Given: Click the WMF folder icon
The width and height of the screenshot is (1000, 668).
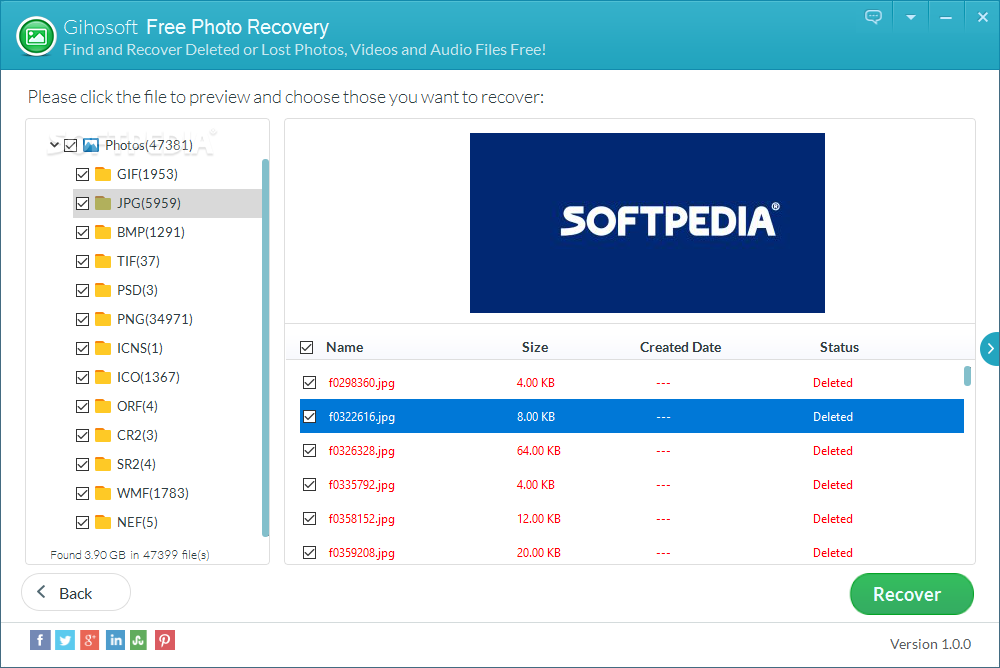Looking at the screenshot, I should click(x=103, y=493).
